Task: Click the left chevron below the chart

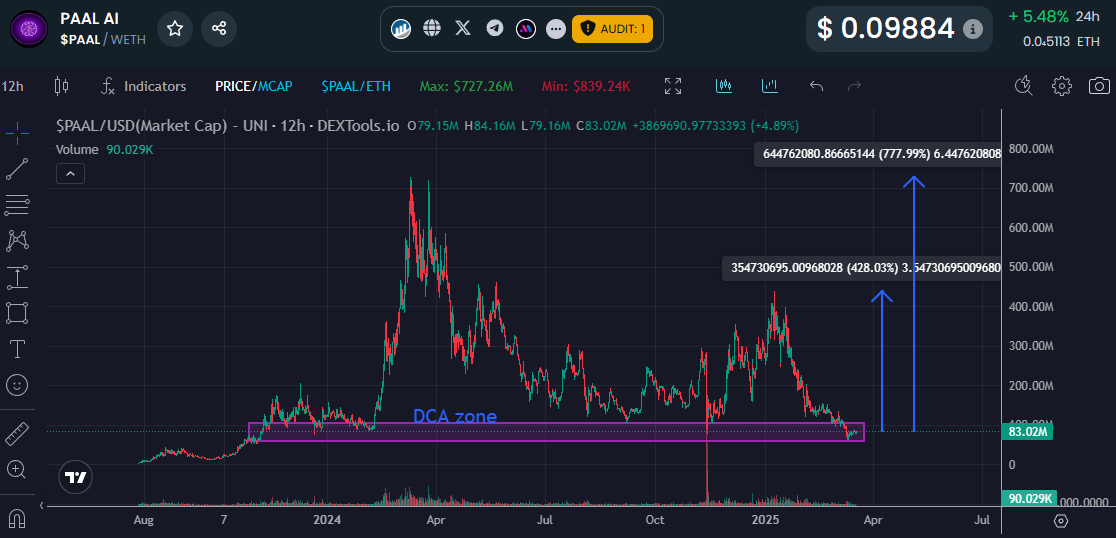Action: 42,505
